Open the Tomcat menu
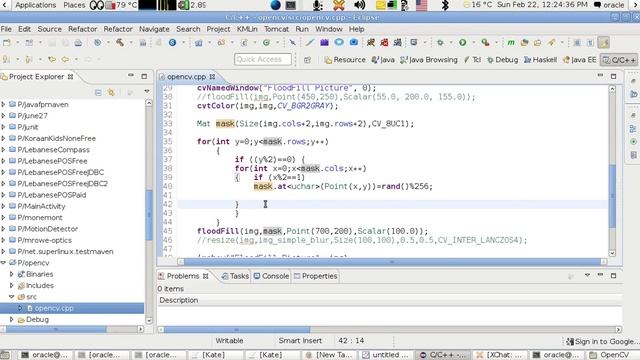Screen dimensions: 640x360 276,29
